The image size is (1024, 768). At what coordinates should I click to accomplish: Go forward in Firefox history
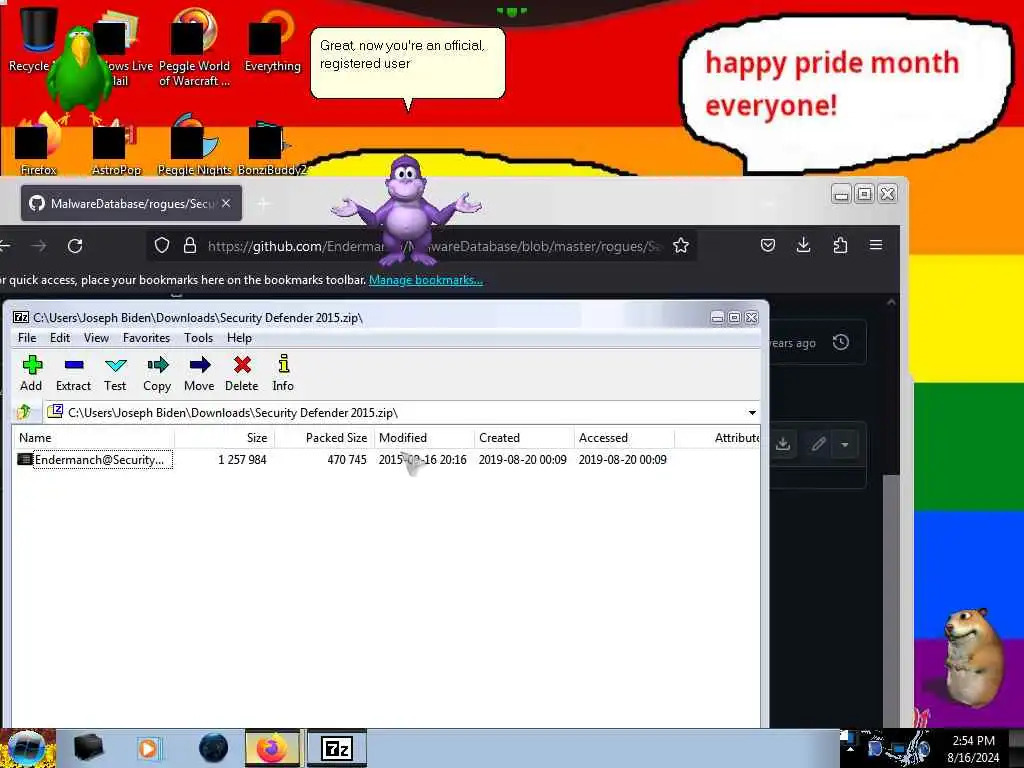(39, 246)
